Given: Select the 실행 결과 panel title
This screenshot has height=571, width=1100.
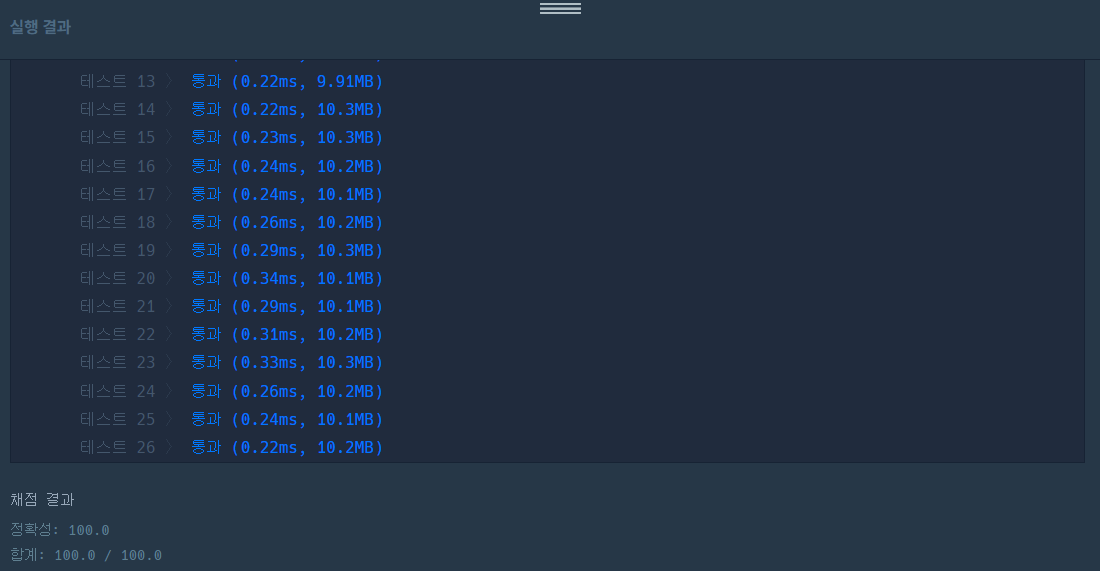Looking at the screenshot, I should 41,27.
